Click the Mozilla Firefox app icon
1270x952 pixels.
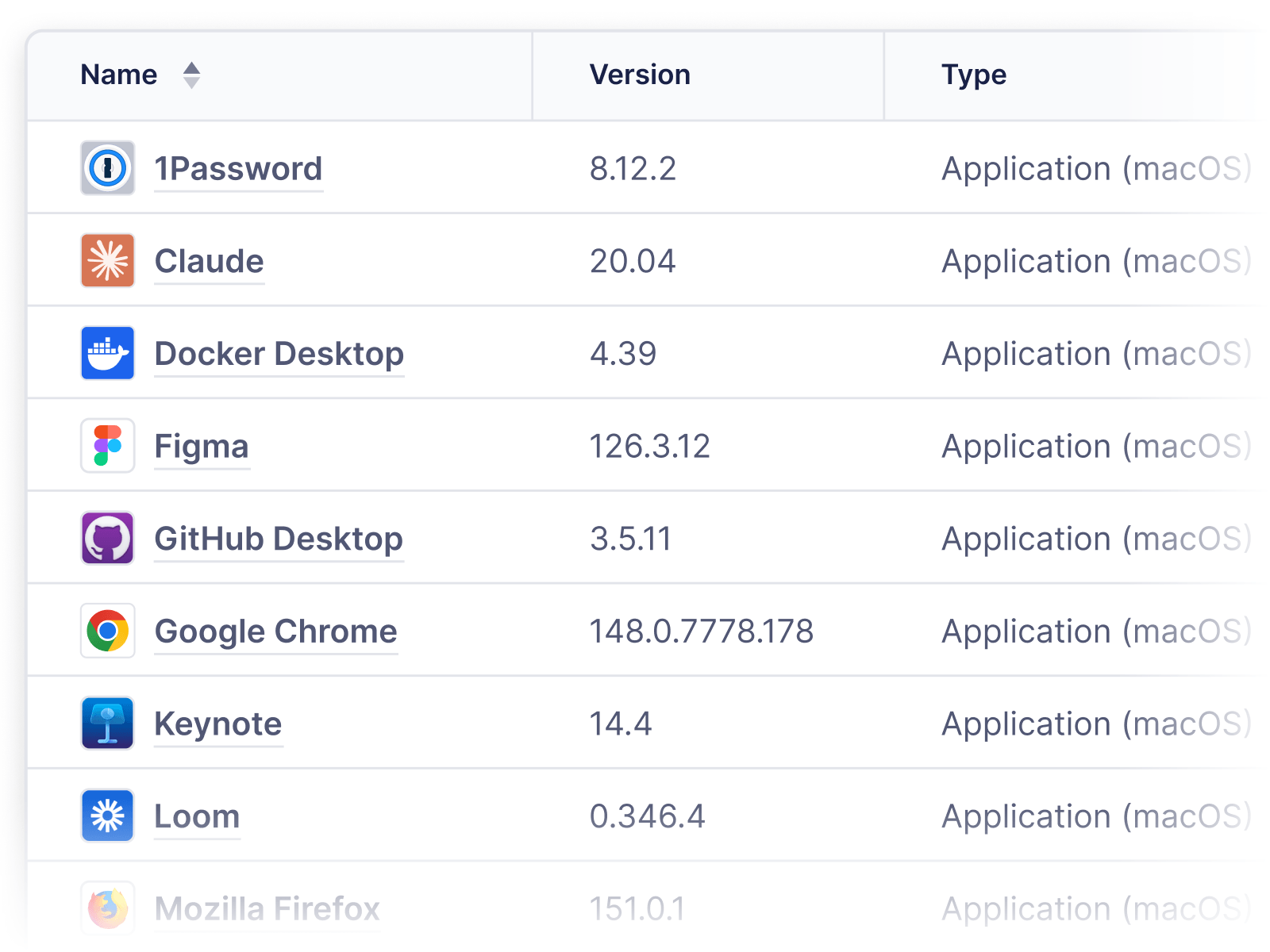[108, 908]
